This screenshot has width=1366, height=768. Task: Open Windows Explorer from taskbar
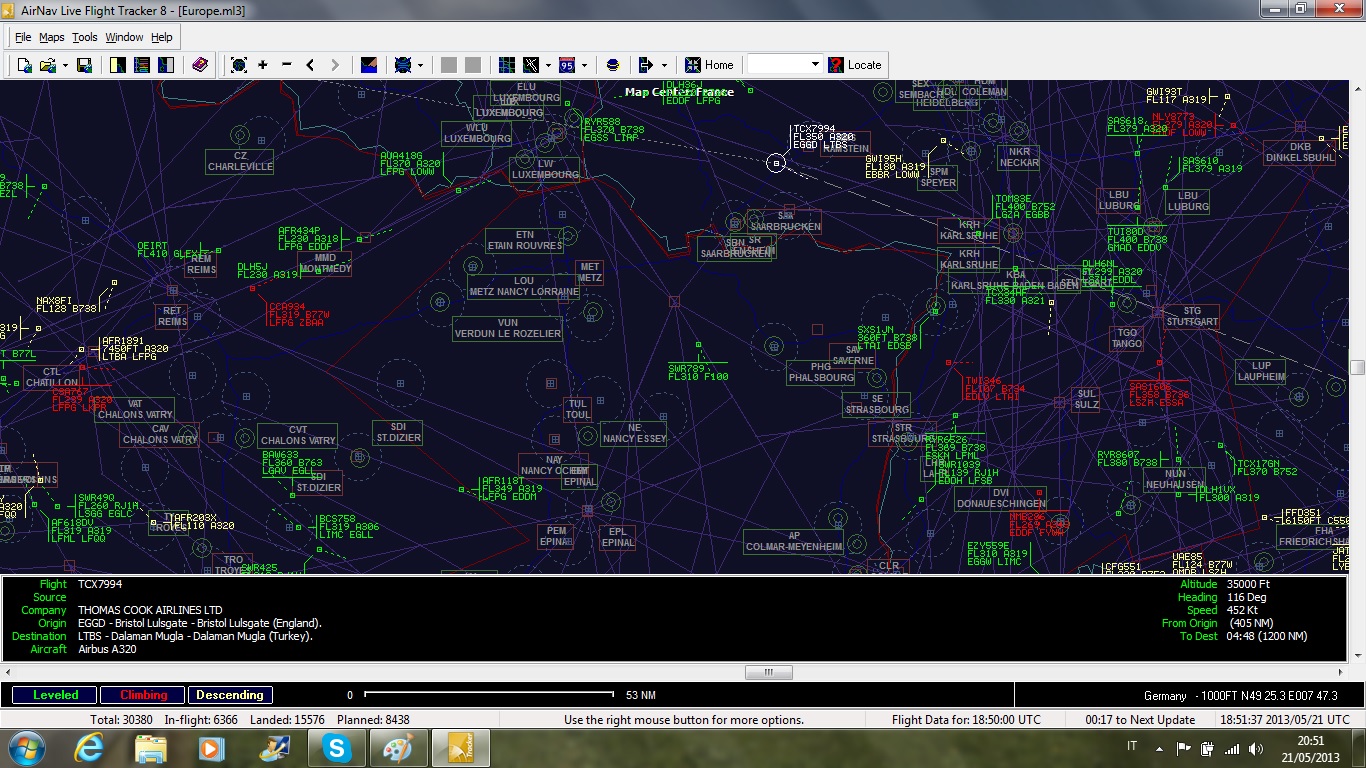pyautogui.click(x=151, y=748)
